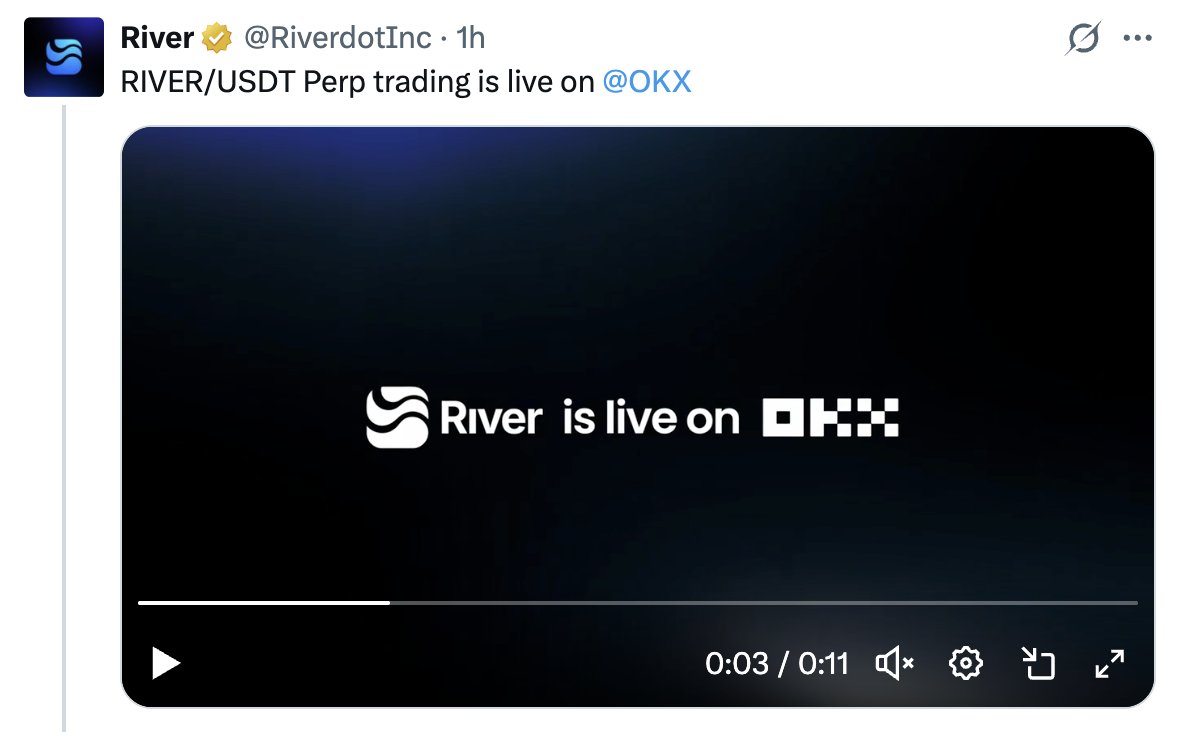Open the video settings gear menu
The height and width of the screenshot is (732, 1188).
coord(966,663)
